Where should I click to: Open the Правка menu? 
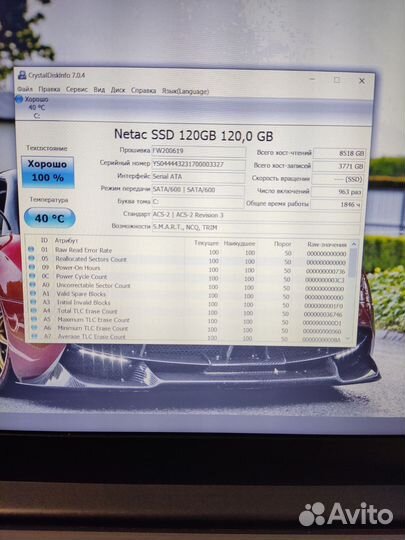(49, 89)
